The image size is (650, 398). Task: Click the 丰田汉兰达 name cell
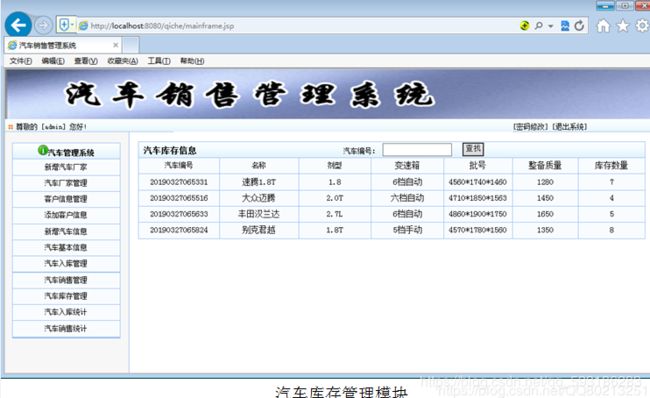(259, 214)
